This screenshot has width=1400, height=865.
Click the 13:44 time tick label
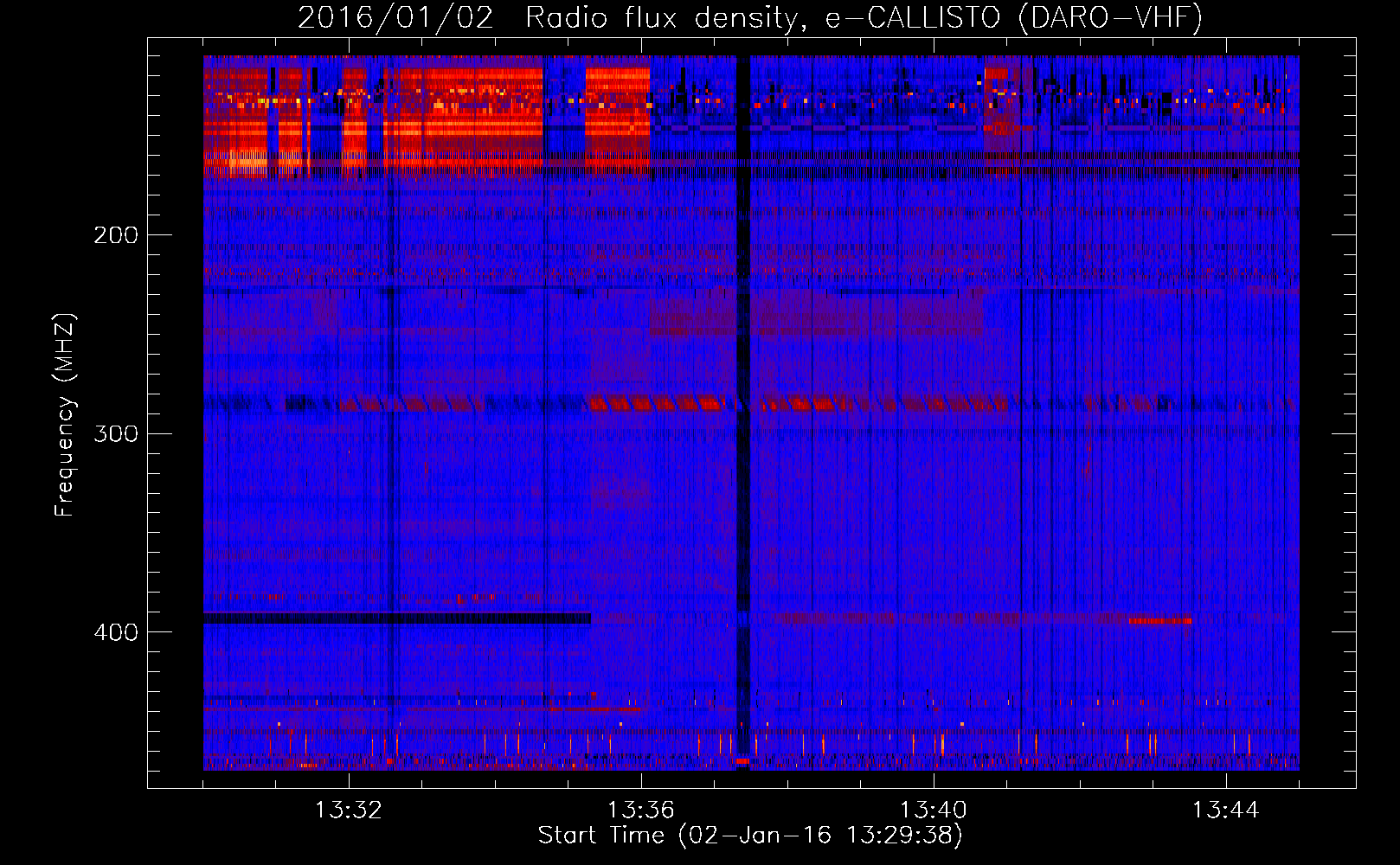1225,811
